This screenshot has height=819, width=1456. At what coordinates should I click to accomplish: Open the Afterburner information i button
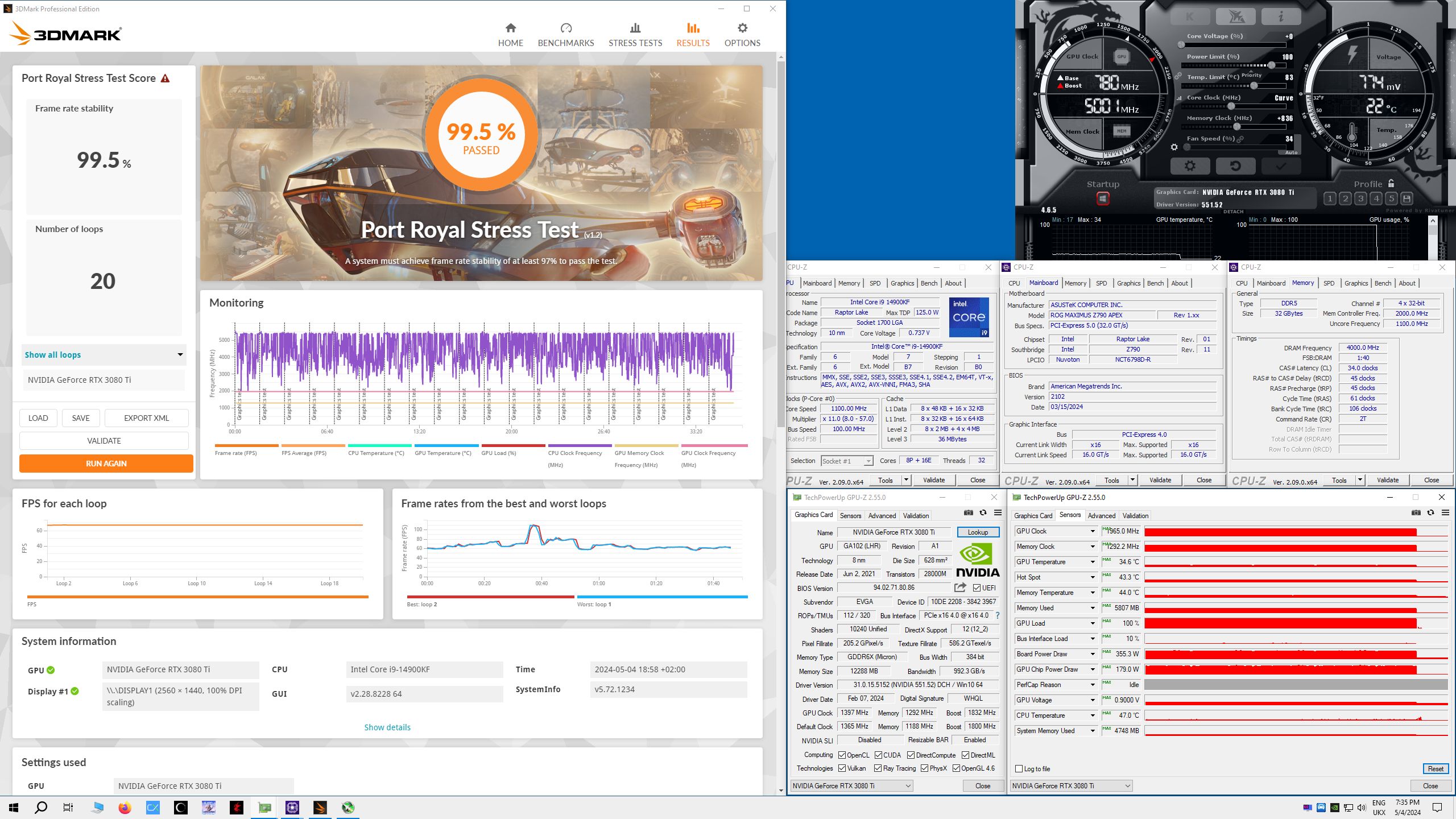coord(1281,17)
